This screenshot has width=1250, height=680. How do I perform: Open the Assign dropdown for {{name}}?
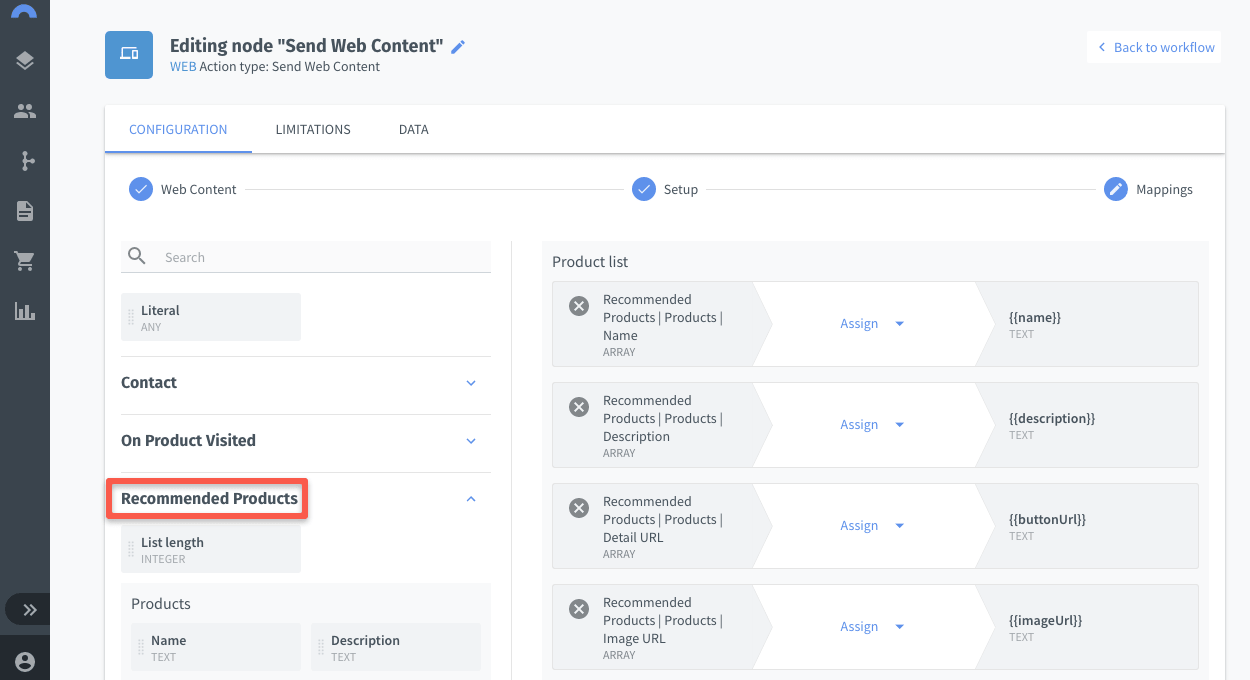coord(872,324)
